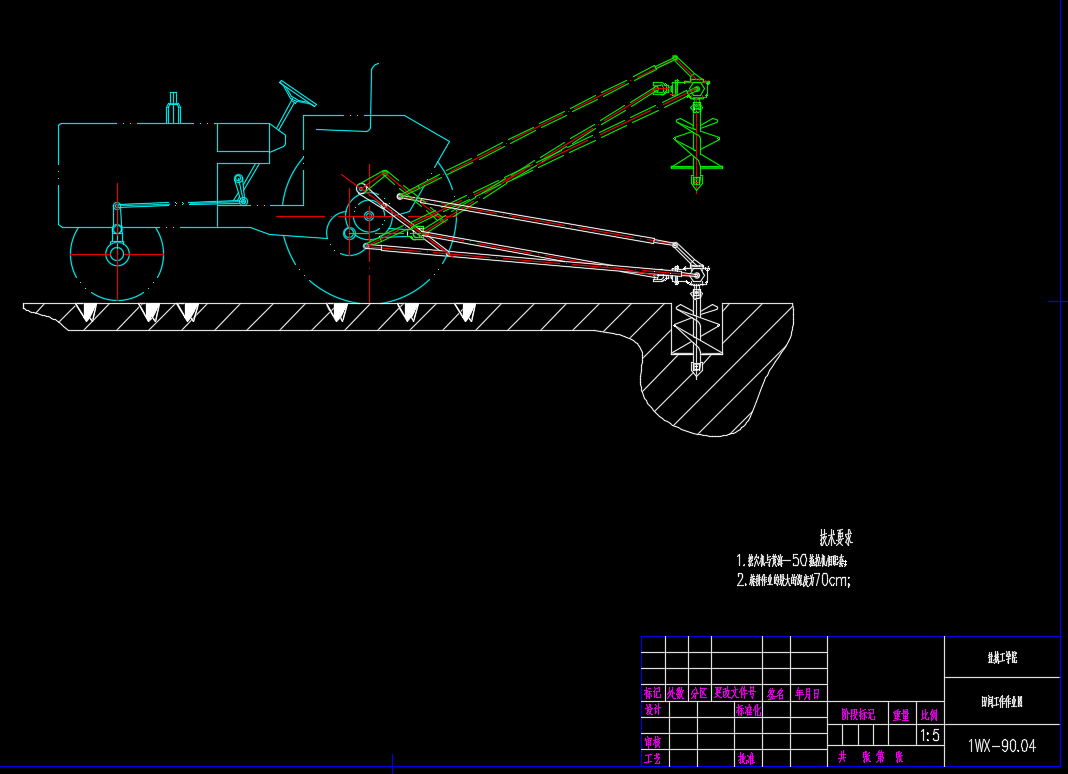Select the tractor steering wheel
Viewport: 1068px width, 774px height.
pos(298,93)
